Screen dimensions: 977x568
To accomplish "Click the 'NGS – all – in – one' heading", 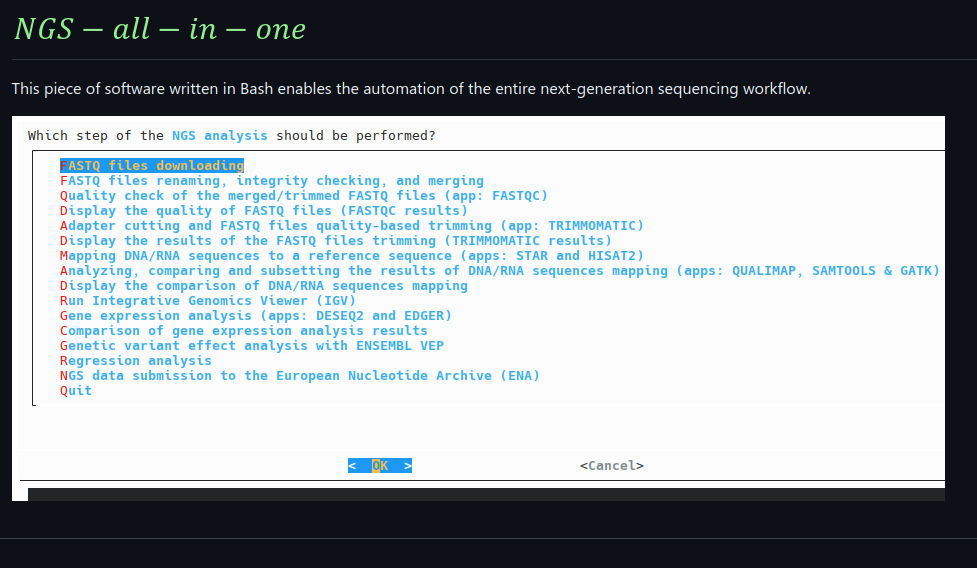I will tap(160, 29).
